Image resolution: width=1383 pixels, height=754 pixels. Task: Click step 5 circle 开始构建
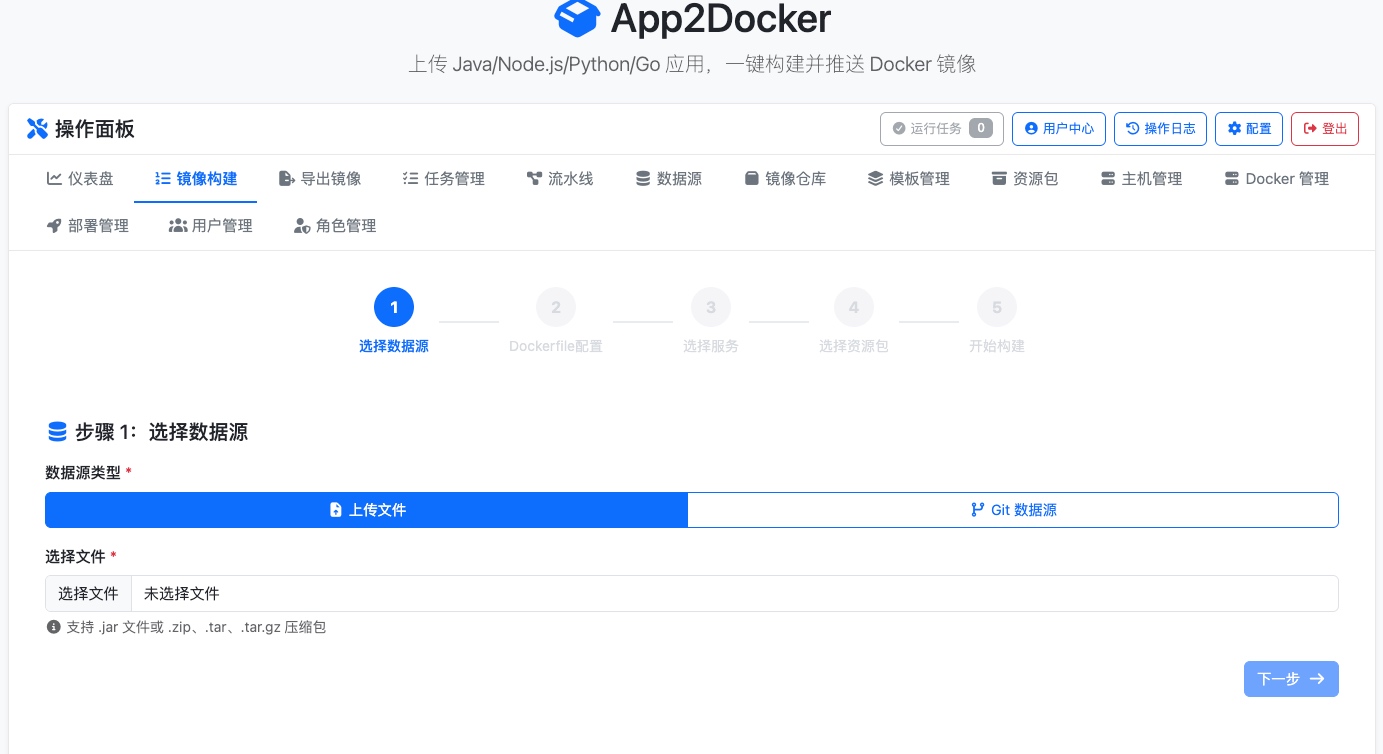(997, 307)
